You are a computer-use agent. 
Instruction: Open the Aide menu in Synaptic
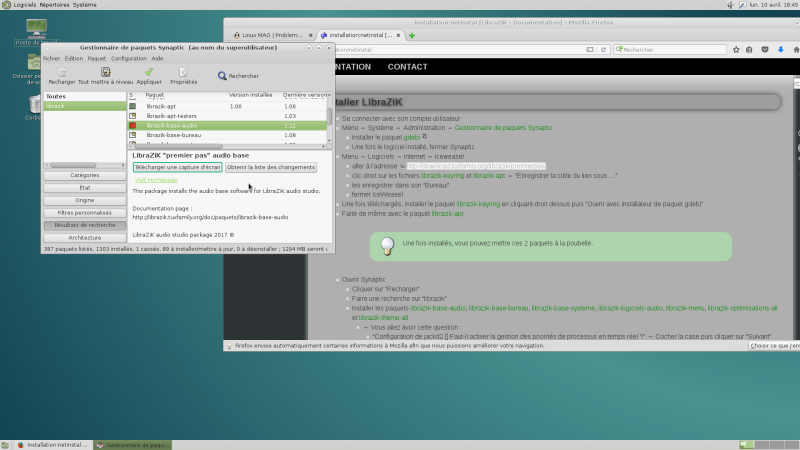(157, 59)
